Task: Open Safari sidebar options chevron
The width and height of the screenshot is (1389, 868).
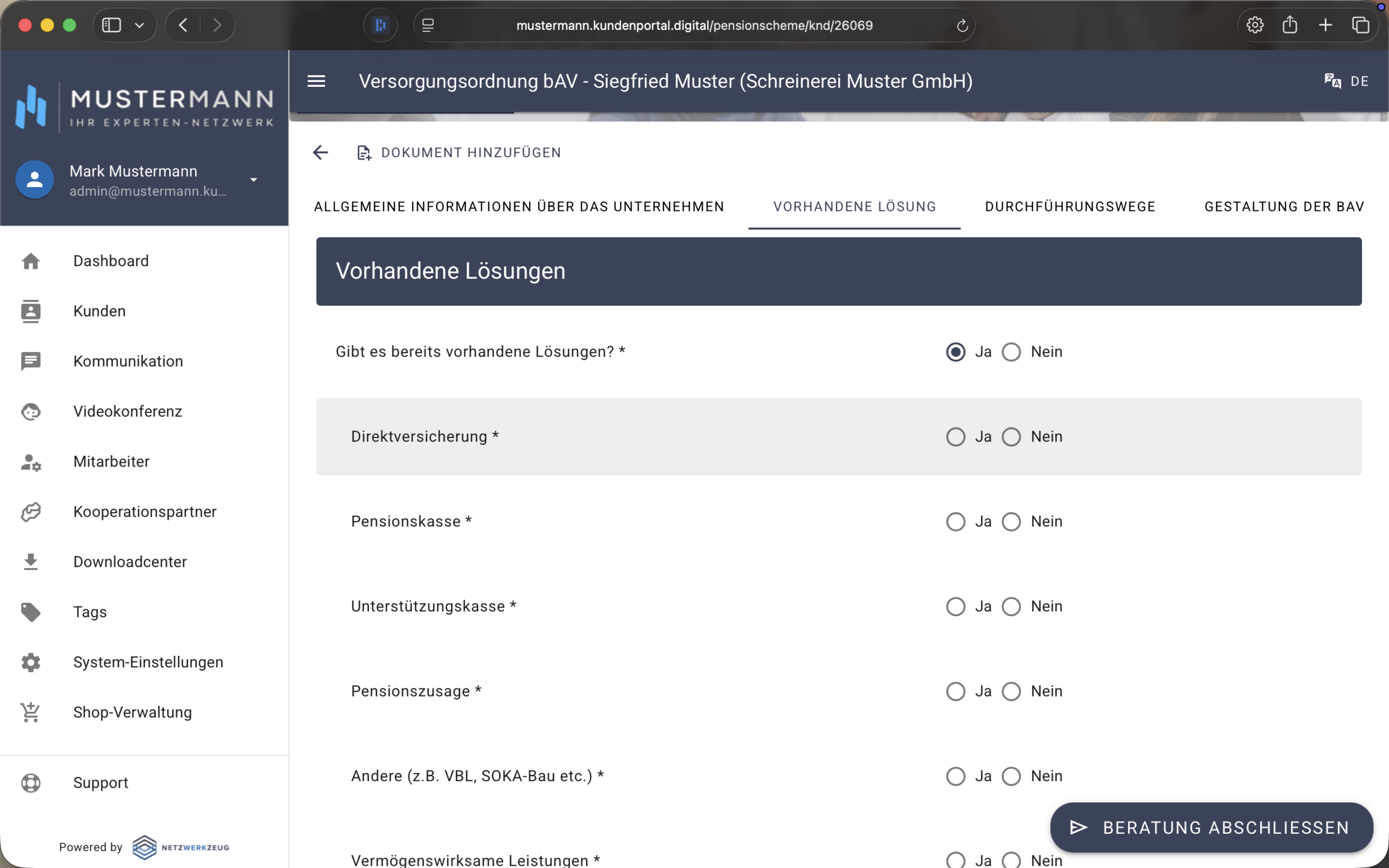Action: [139, 25]
